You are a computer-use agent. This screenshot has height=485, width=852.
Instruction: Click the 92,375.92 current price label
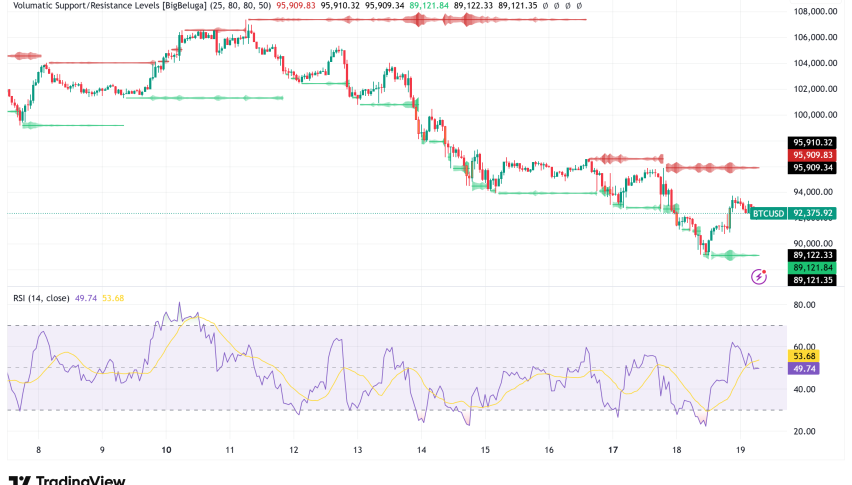click(812, 213)
